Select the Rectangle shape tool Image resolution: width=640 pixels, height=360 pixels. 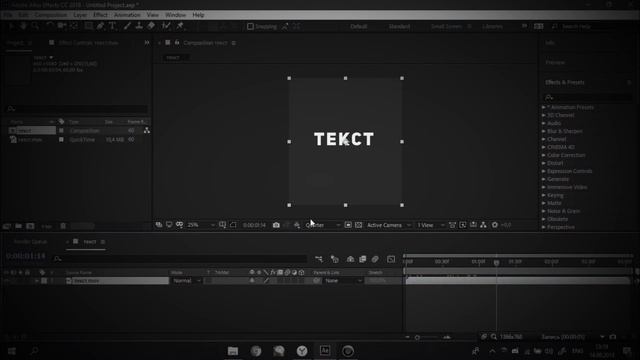(88, 26)
